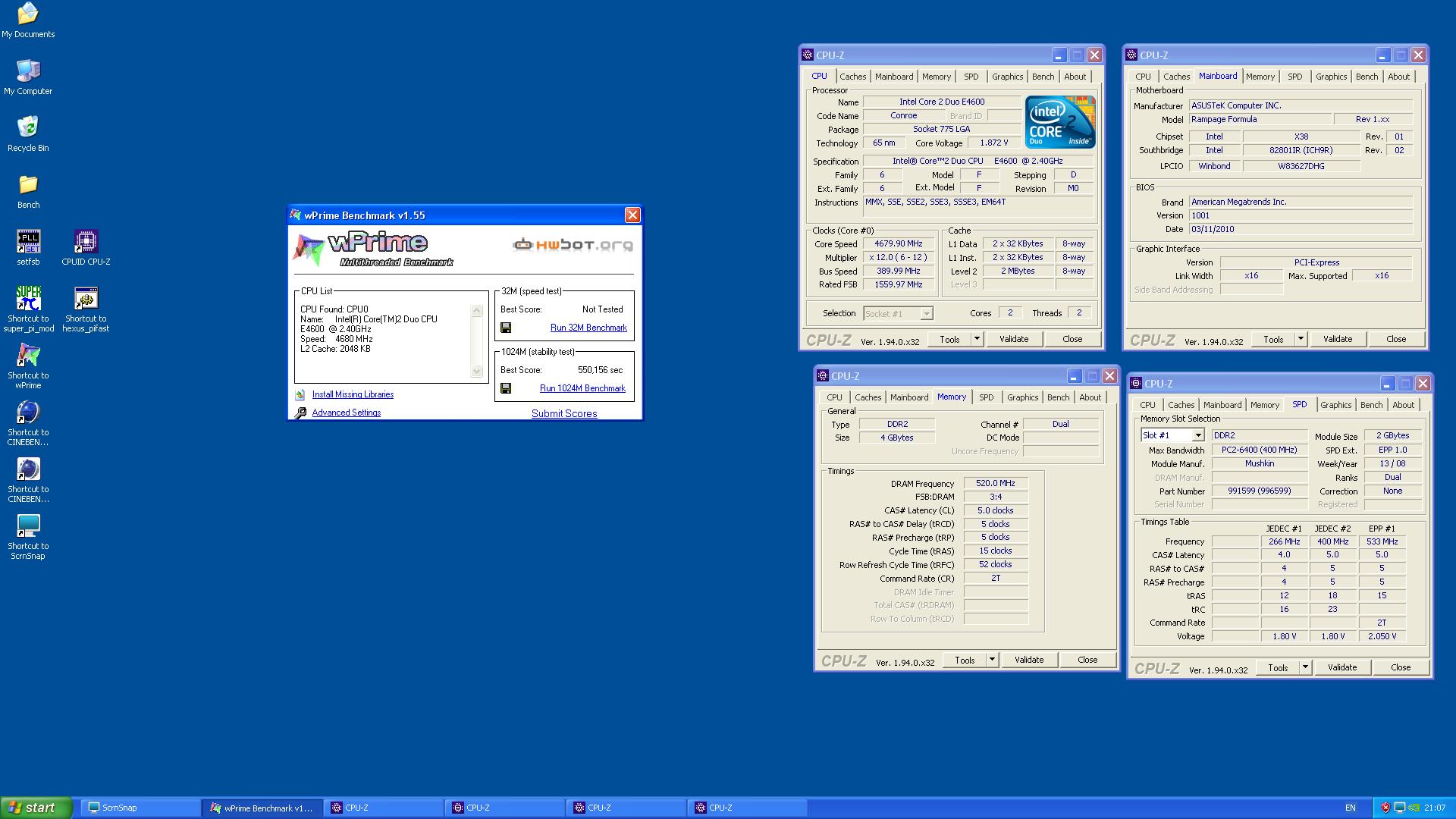
Task: Select CPU tab in Memory CPU-Z window
Action: [x=834, y=397]
